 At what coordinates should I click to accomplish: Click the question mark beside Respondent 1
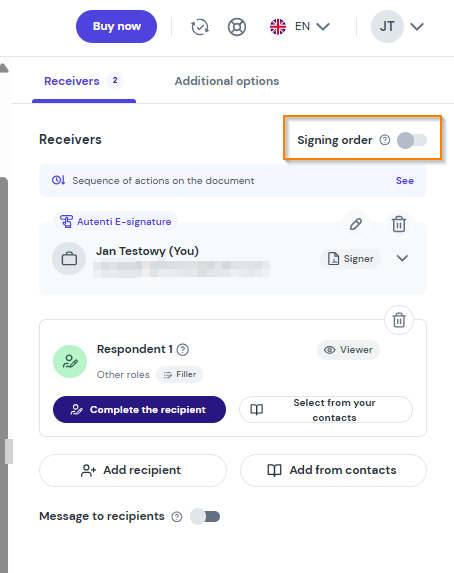pos(183,350)
